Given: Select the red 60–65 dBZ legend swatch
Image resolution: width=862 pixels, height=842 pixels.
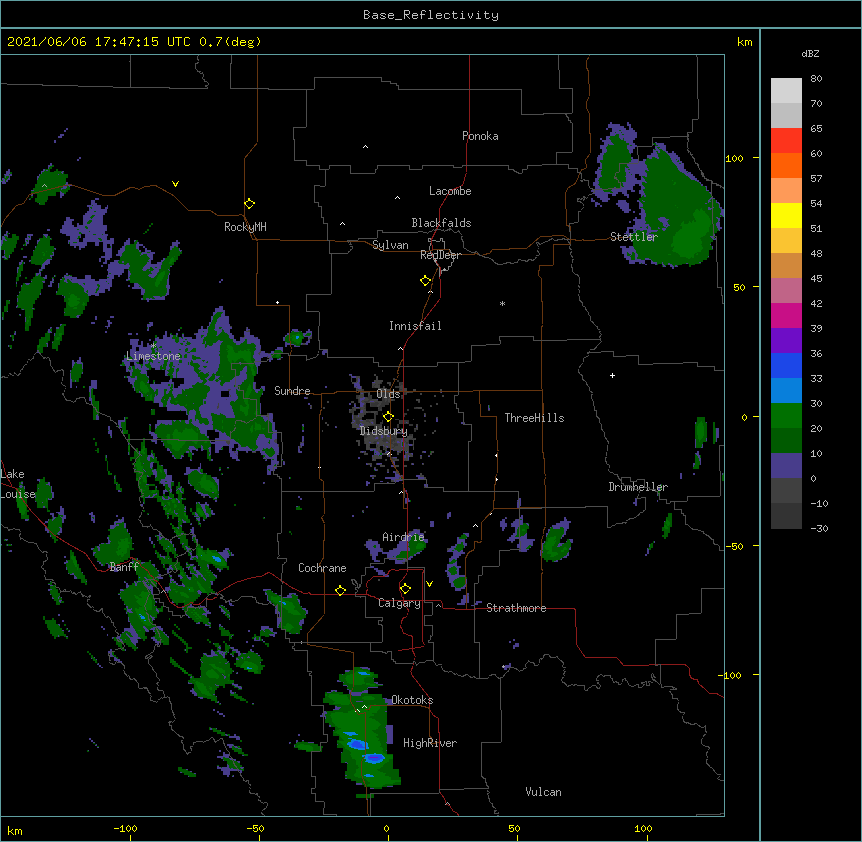Looking at the screenshot, I should pyautogui.click(x=786, y=140).
